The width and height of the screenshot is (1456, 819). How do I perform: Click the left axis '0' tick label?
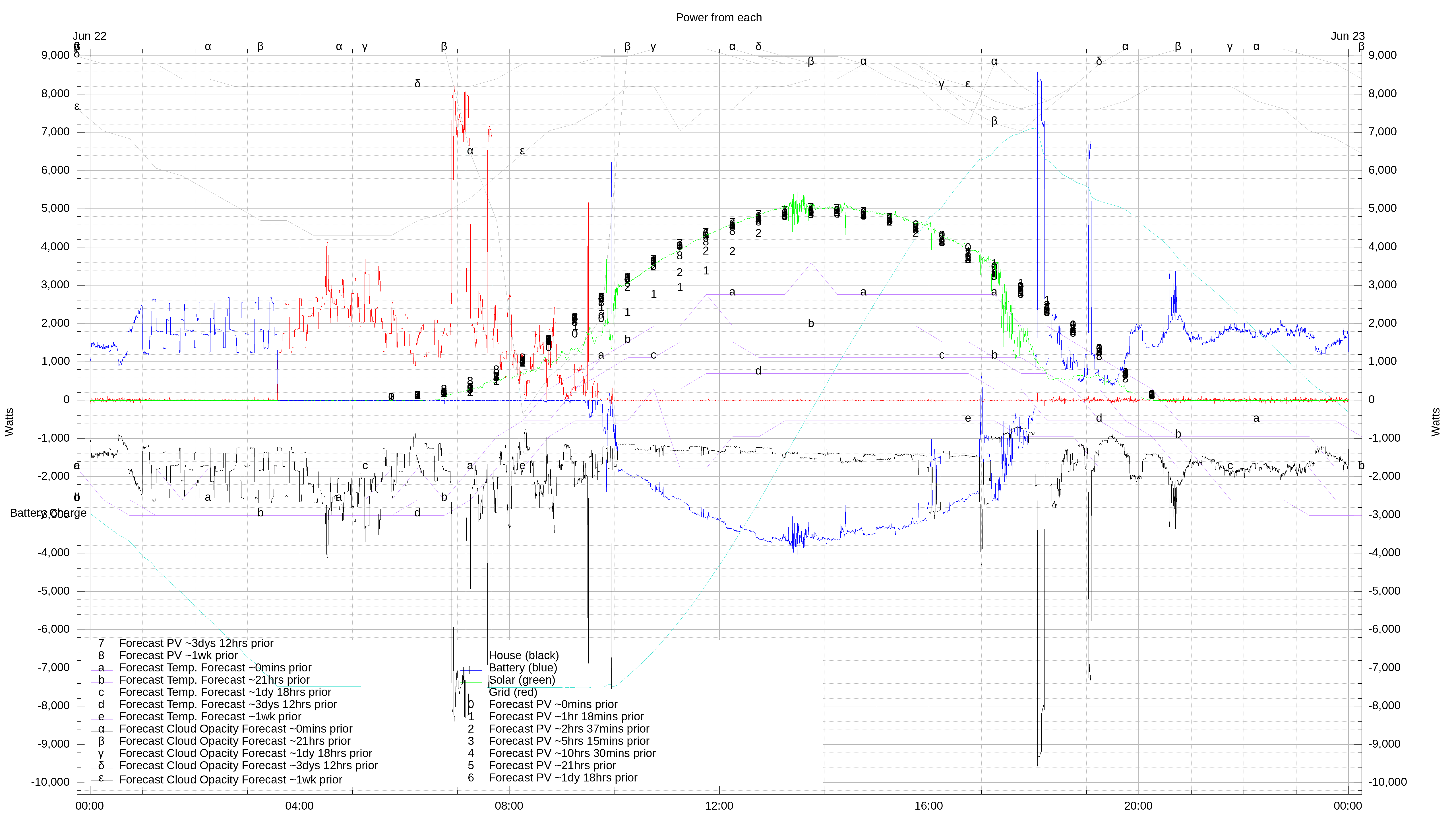67,400
